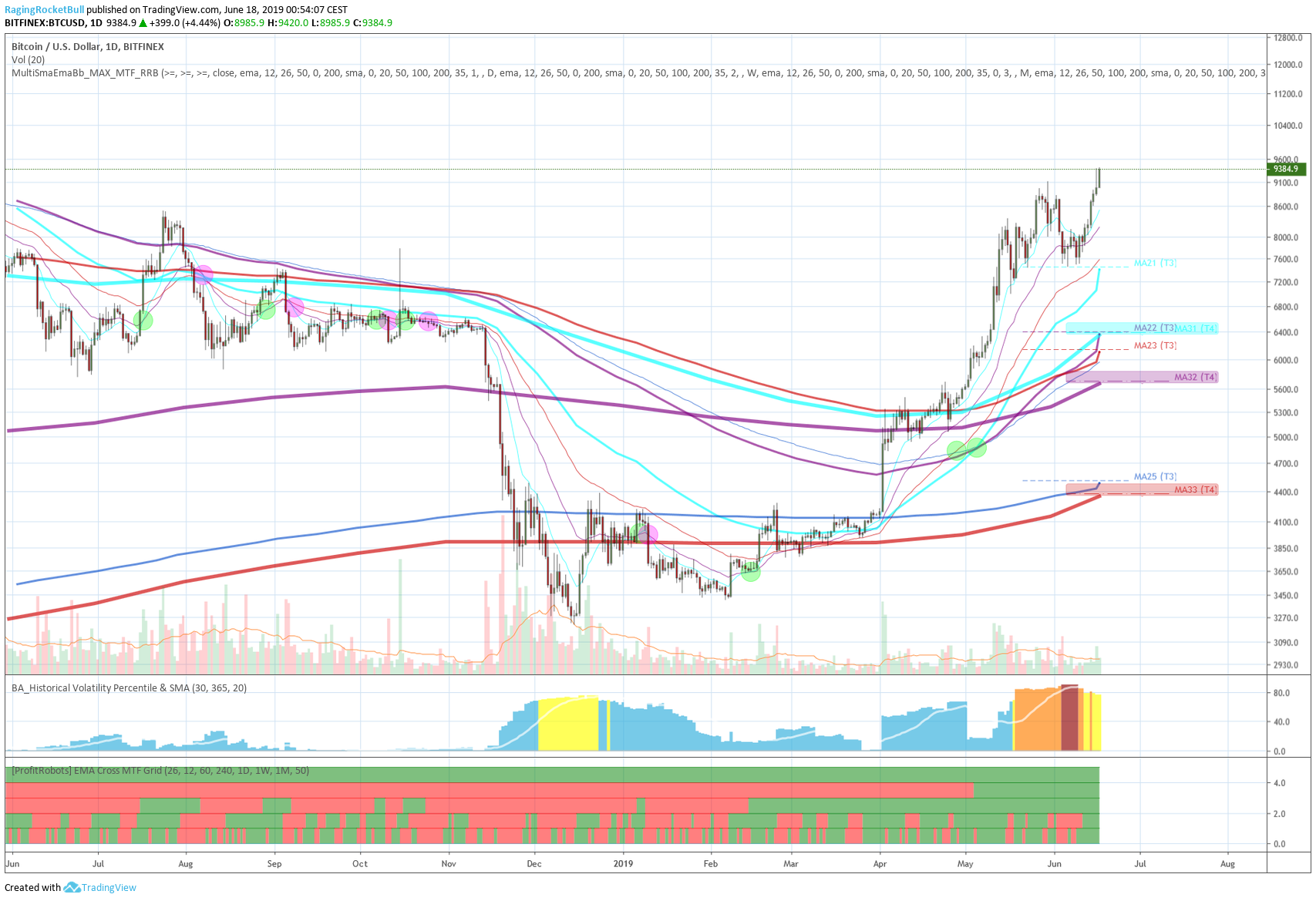Viewport: 1316px width, 901px height.
Task: Click the MA21 (T3) level label
Action: point(1155,264)
